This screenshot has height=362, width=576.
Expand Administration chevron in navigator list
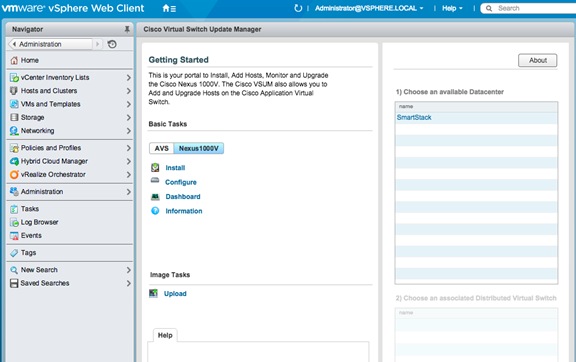click(129, 192)
